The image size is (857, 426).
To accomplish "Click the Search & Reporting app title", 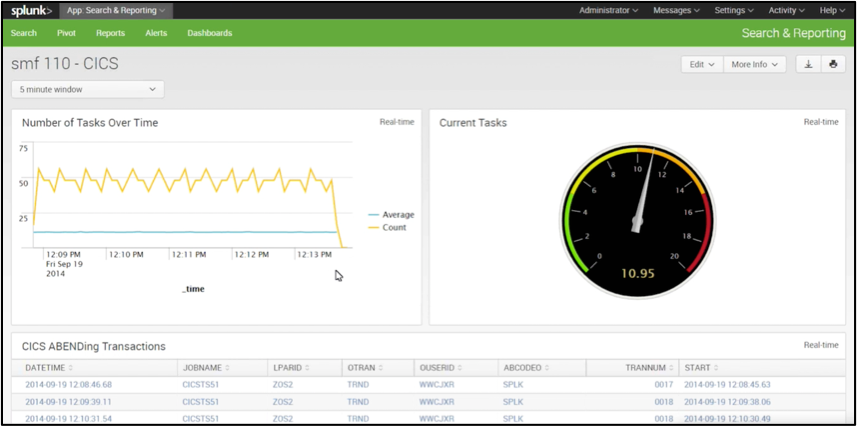I will tap(794, 33).
